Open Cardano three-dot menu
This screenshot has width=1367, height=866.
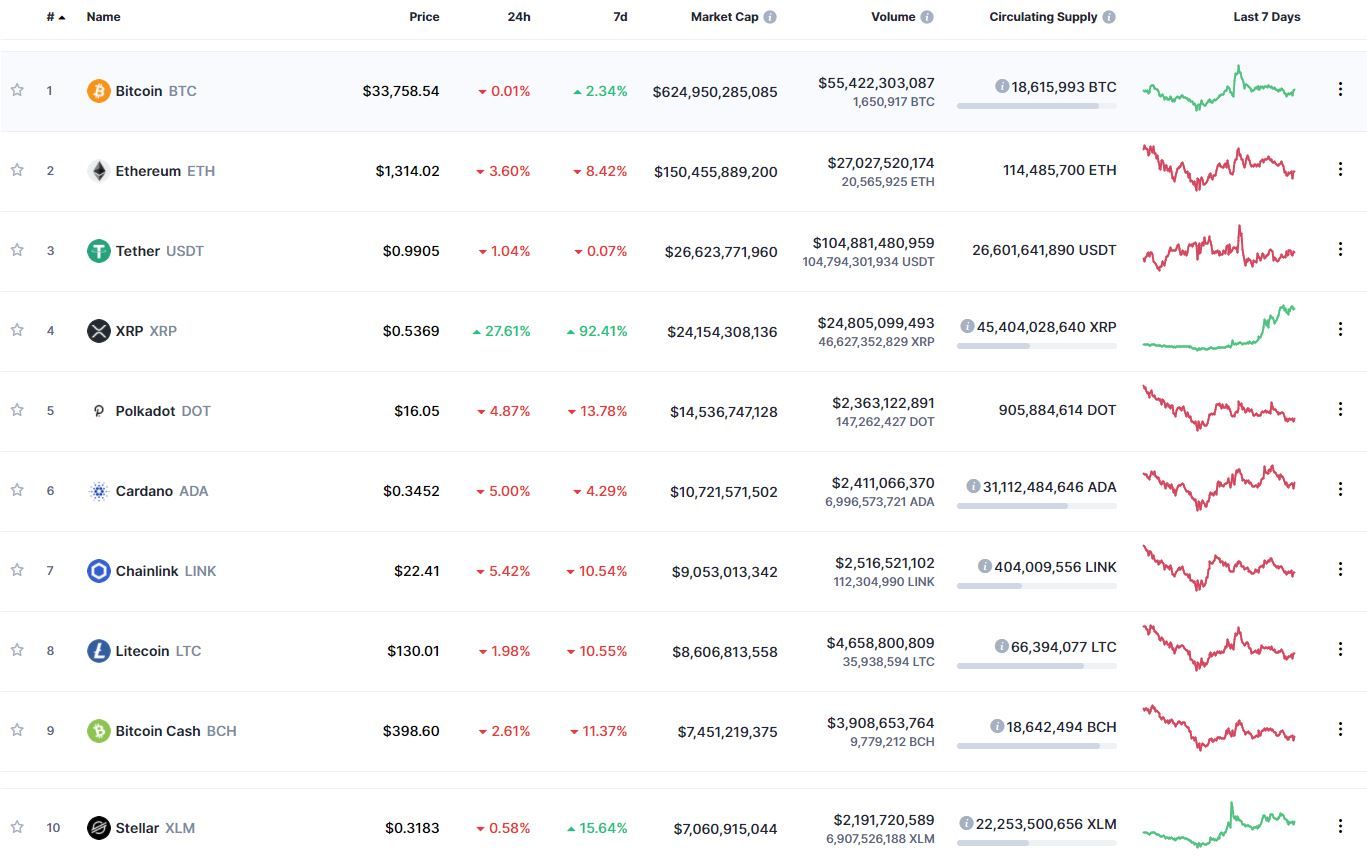coord(1340,489)
